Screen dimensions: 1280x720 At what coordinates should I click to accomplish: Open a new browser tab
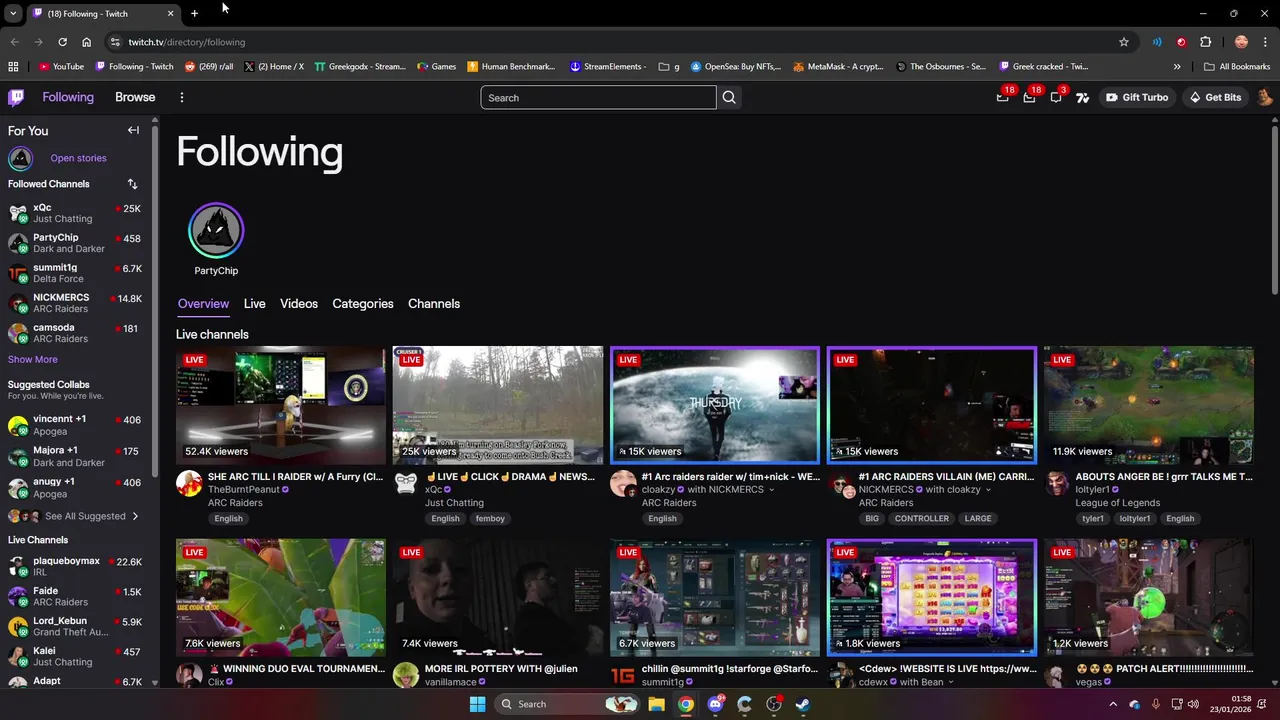(194, 13)
